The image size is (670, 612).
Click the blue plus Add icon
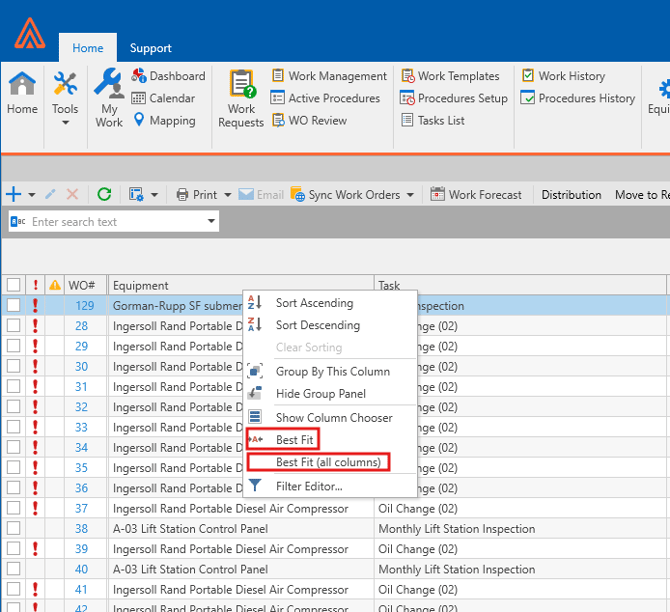coord(13,195)
